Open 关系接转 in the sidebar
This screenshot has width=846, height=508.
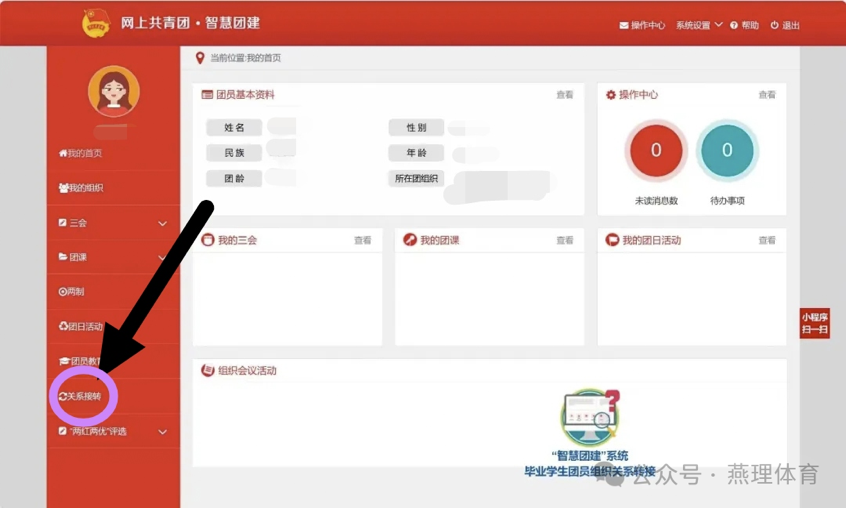tap(81, 397)
